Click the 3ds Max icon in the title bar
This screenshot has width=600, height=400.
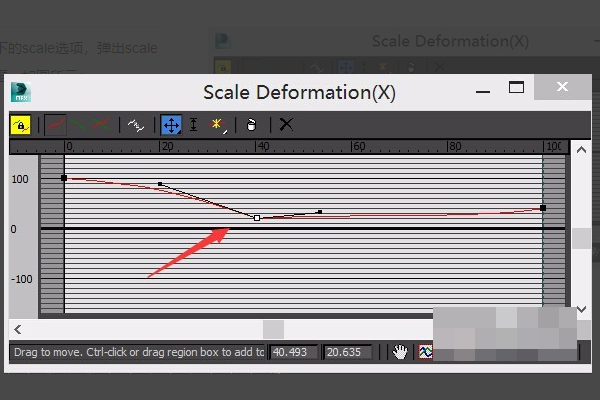pyautogui.click(x=21, y=92)
